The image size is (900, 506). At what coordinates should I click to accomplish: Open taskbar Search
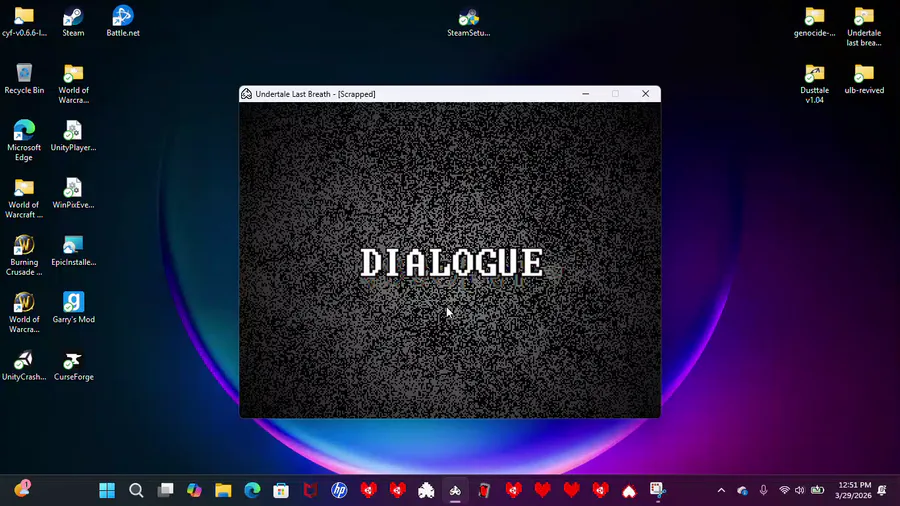pyautogui.click(x=136, y=491)
